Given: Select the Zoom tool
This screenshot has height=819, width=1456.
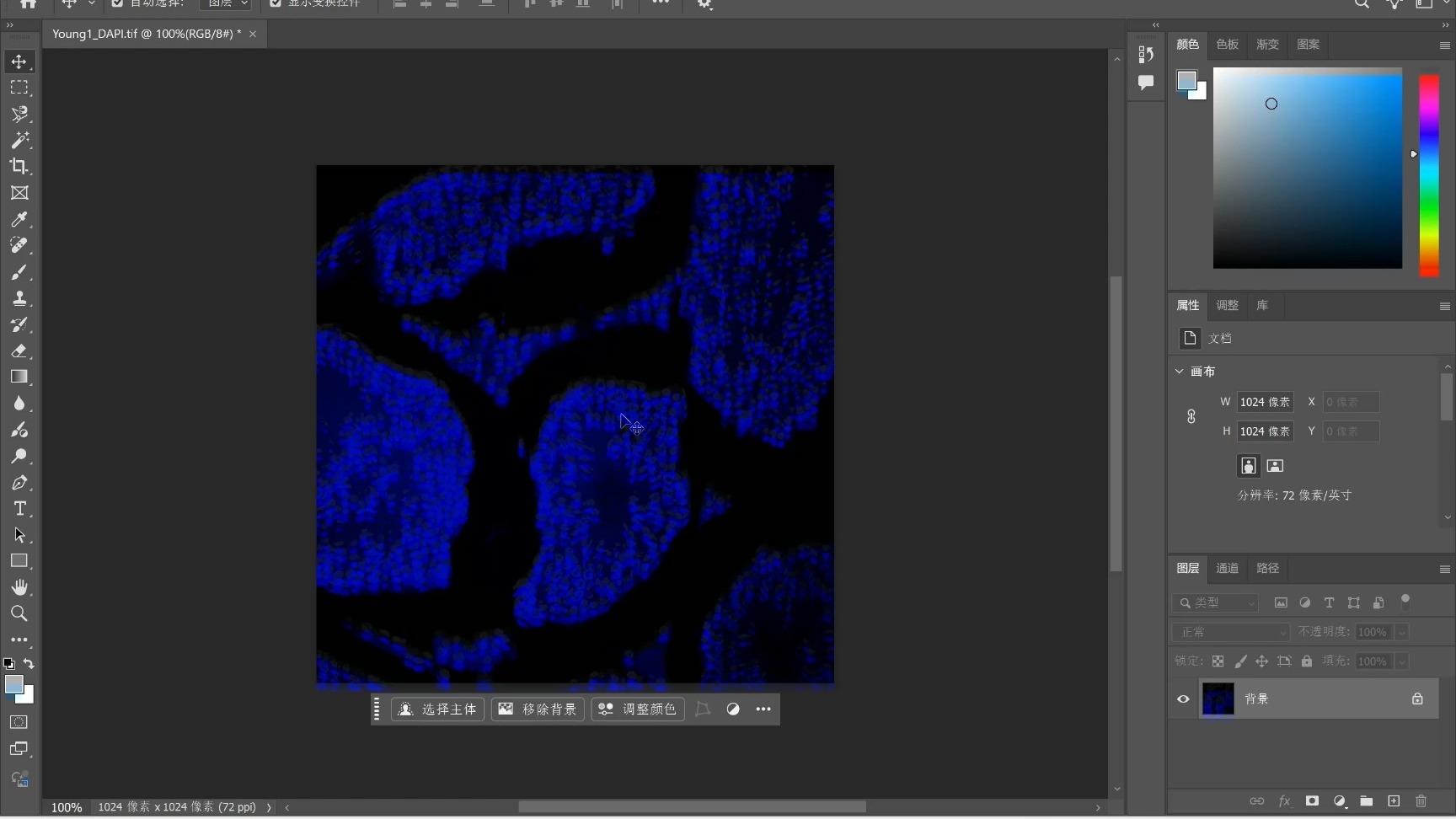Looking at the screenshot, I should [x=19, y=613].
